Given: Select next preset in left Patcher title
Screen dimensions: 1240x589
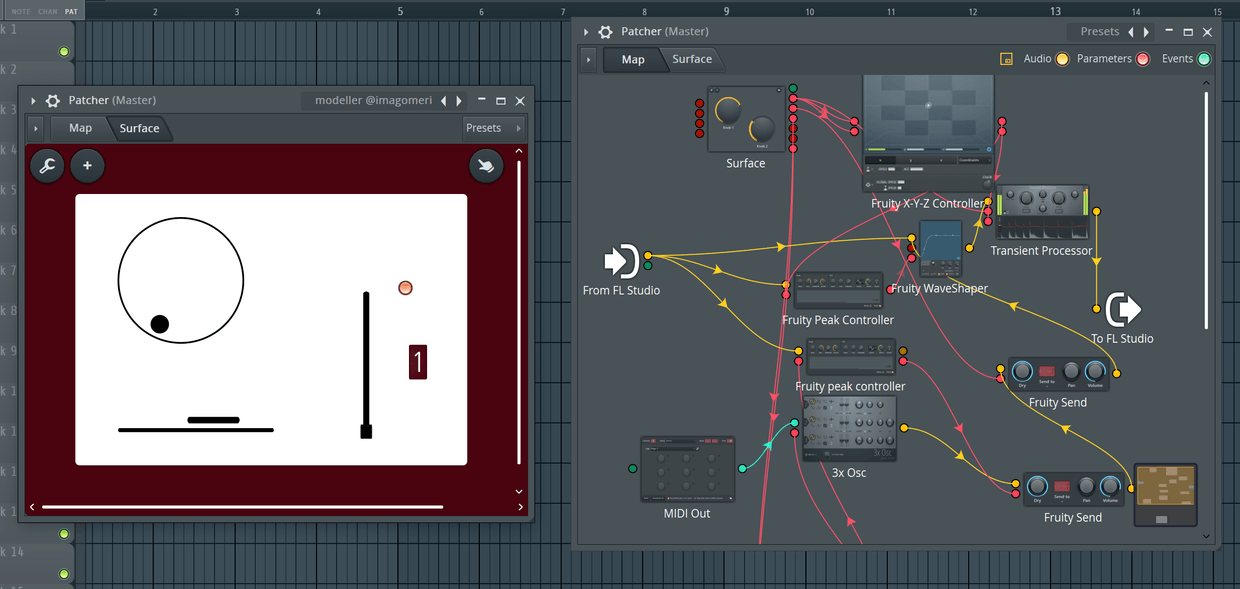Looking at the screenshot, I should [459, 101].
